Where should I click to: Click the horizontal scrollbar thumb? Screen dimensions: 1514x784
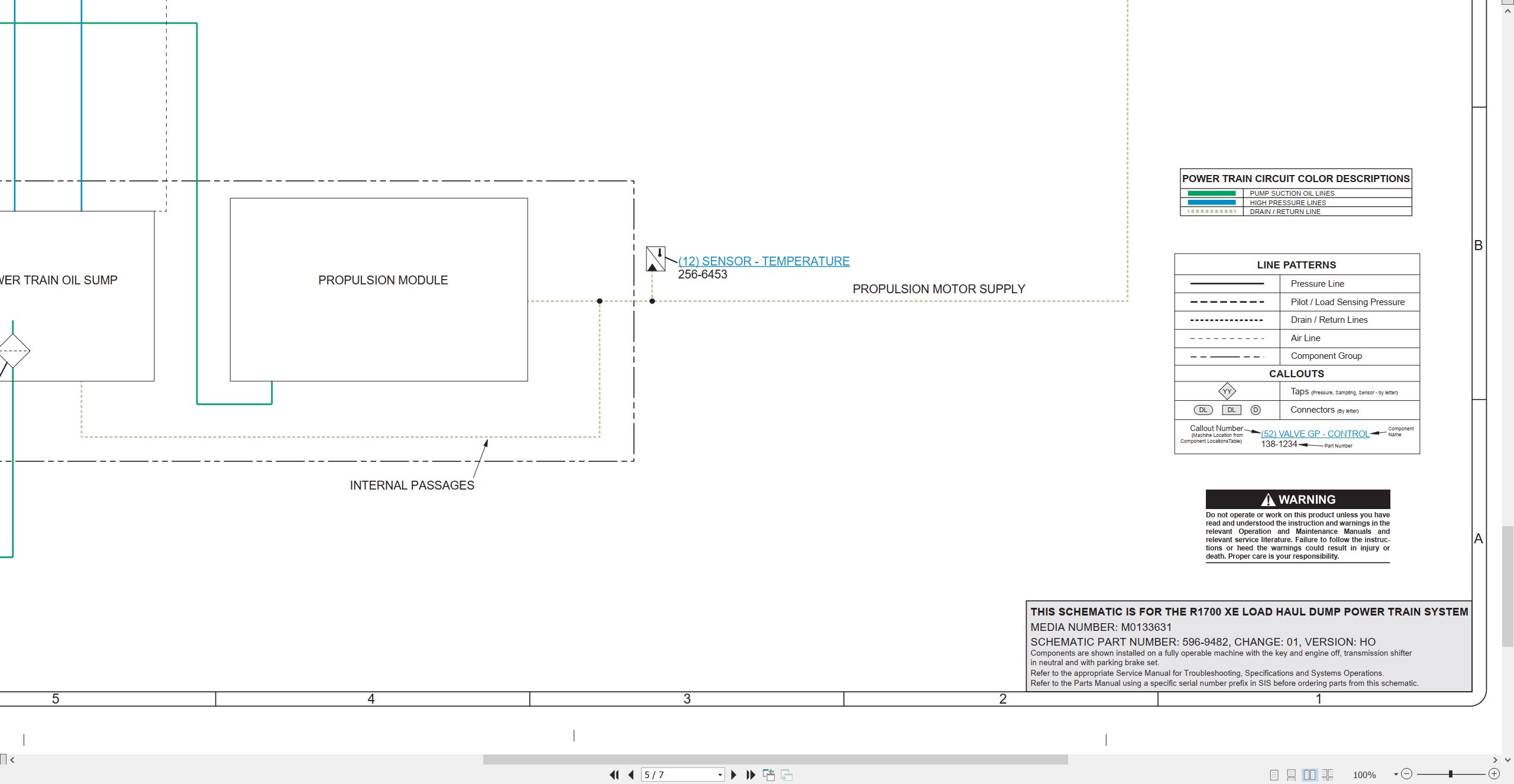[x=775, y=760]
